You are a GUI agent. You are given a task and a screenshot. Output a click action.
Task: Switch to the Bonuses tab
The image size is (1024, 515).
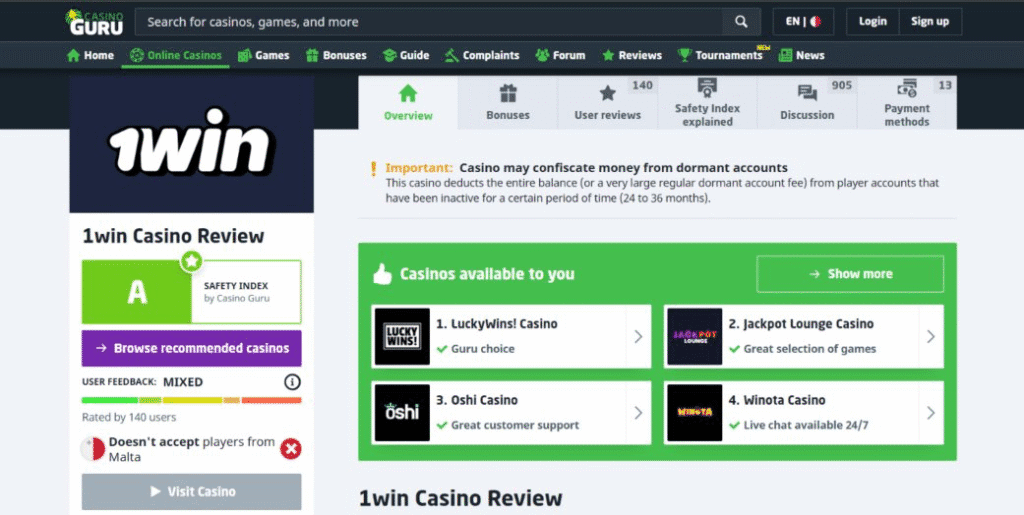click(x=508, y=103)
